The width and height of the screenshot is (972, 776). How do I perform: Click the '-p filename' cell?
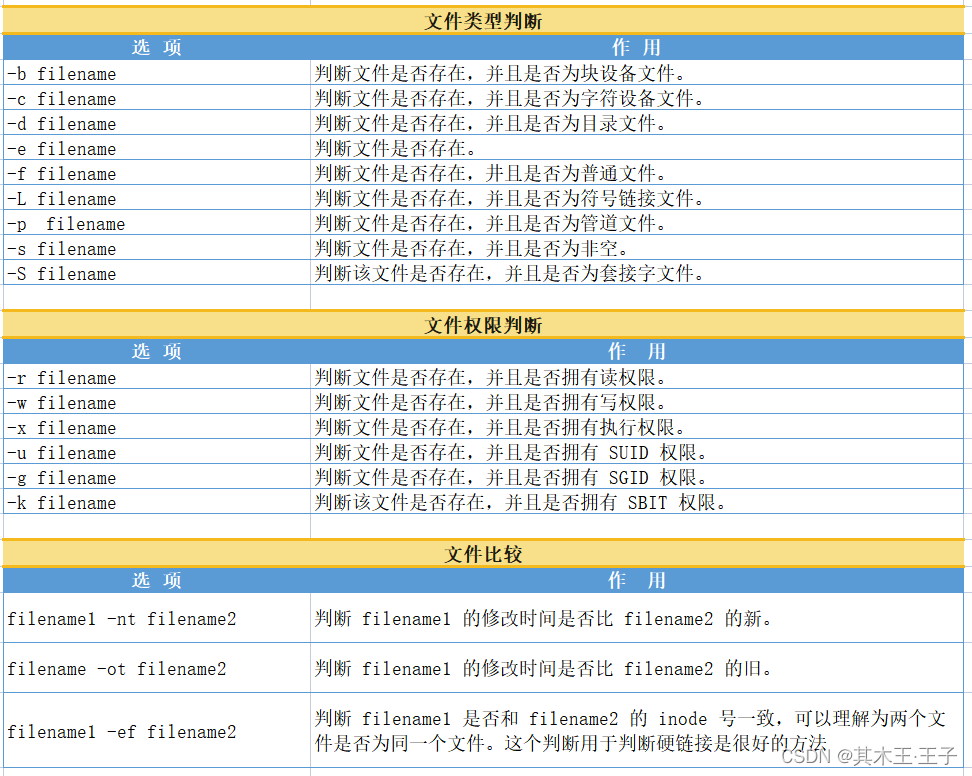(157, 223)
